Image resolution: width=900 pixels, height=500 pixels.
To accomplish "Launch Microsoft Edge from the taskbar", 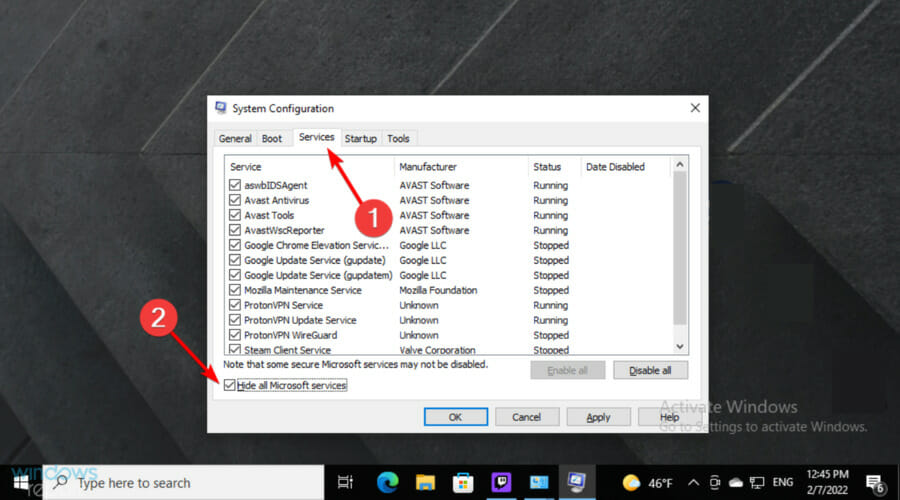I will pyautogui.click(x=387, y=483).
